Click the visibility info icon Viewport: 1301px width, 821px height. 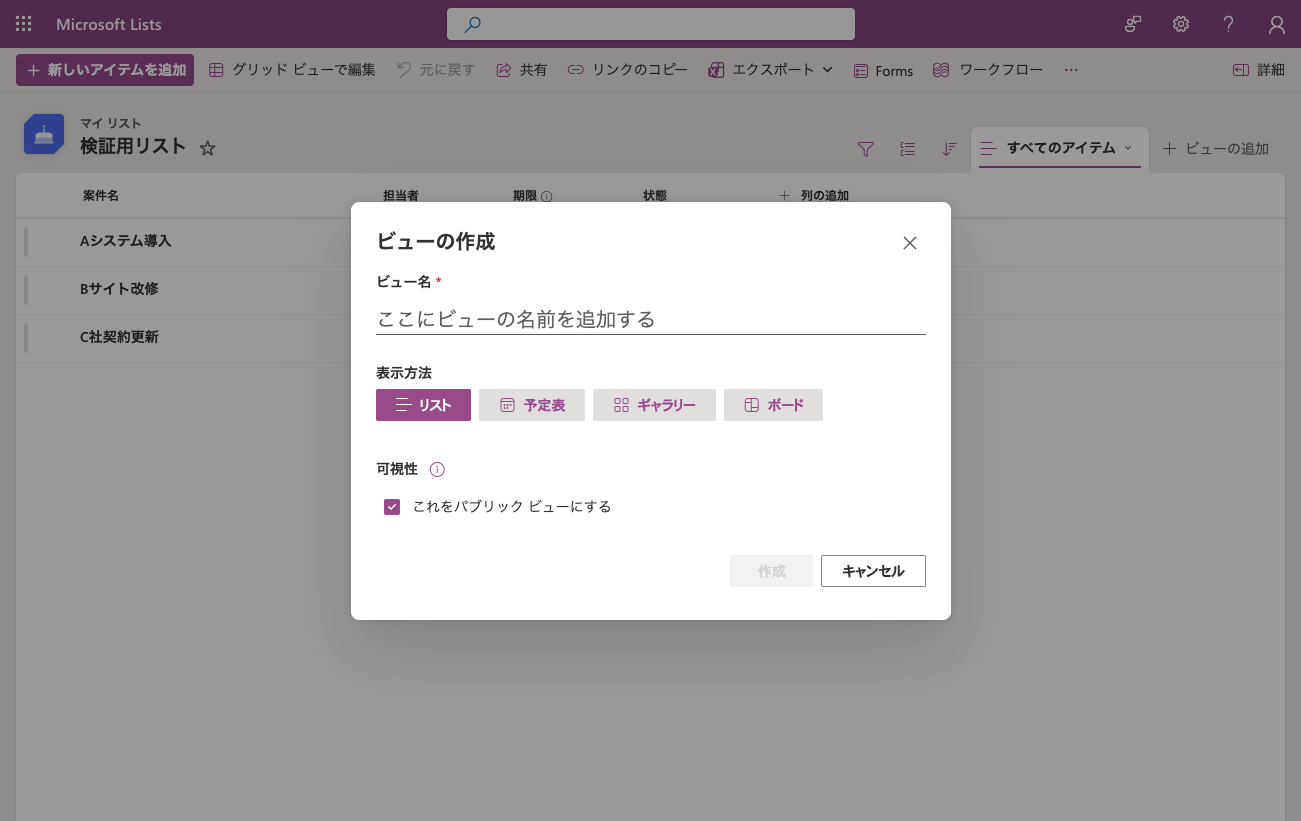437,469
